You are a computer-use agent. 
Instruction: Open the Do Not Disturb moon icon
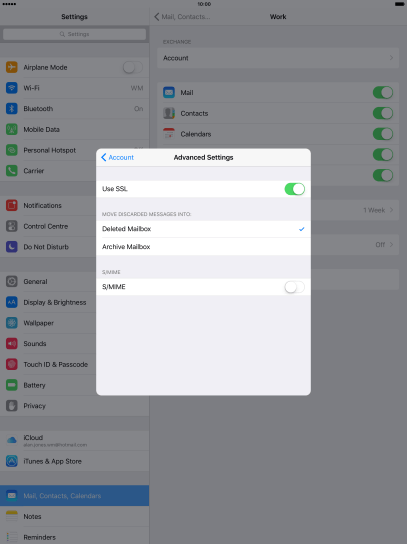11,247
